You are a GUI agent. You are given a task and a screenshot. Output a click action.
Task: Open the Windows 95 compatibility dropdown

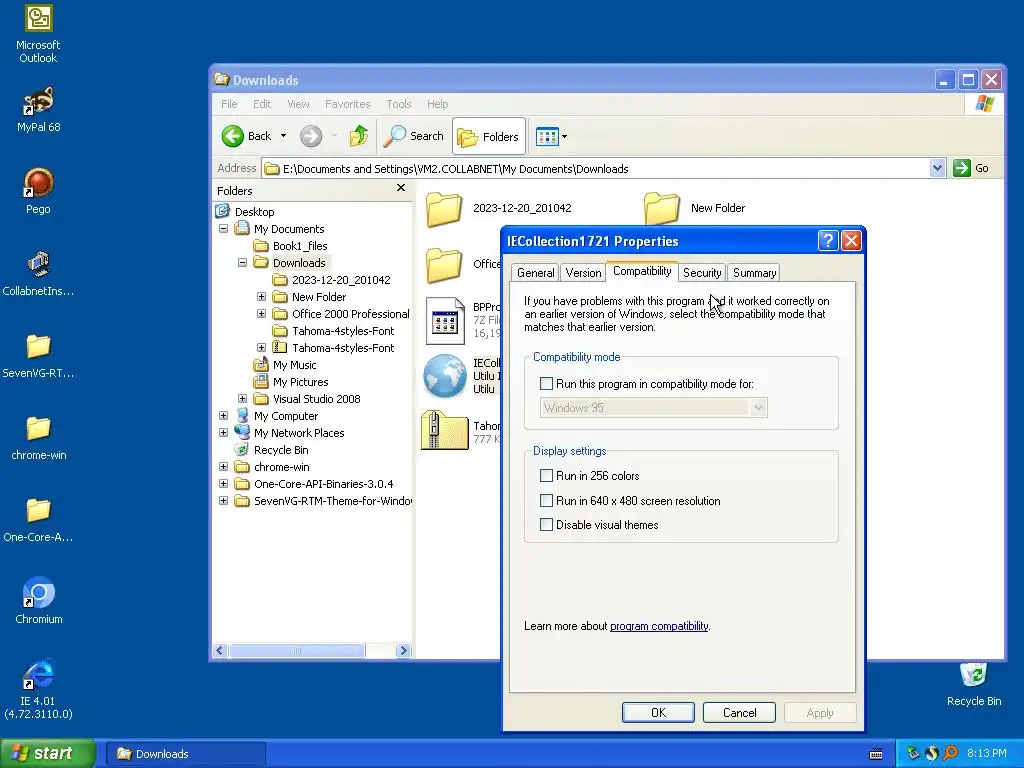[x=758, y=408]
